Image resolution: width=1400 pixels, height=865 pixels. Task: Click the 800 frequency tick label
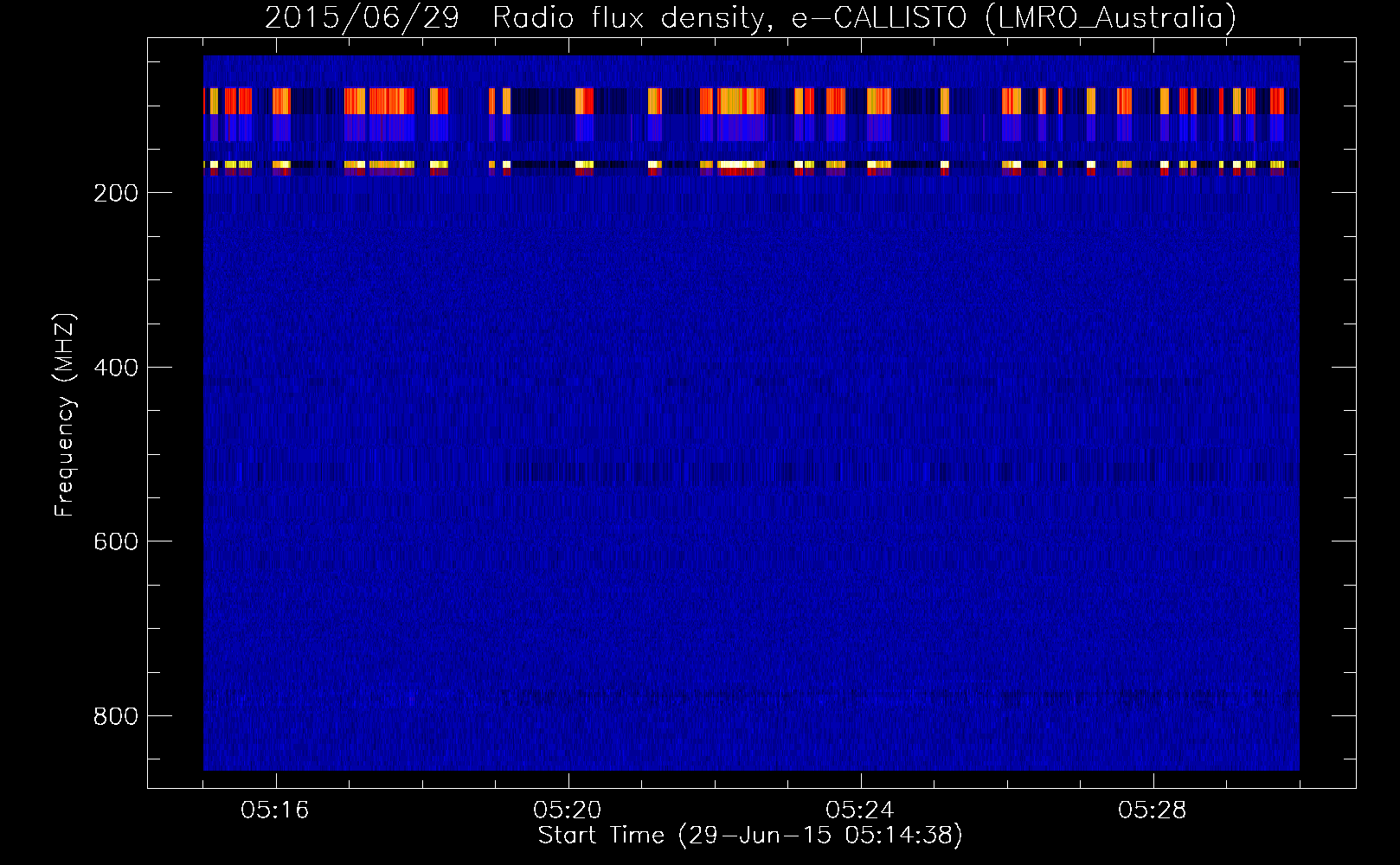[116, 716]
